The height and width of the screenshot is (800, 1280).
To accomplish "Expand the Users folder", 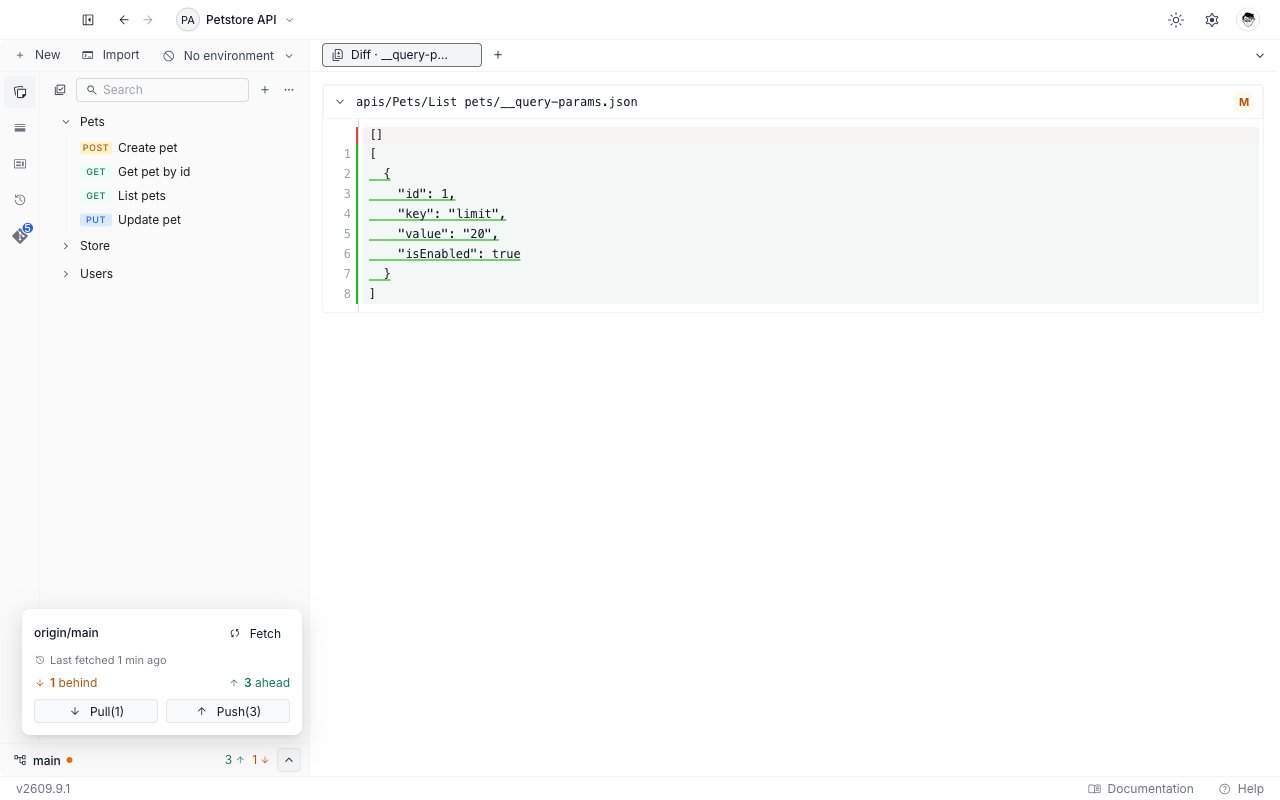I will coord(66,274).
